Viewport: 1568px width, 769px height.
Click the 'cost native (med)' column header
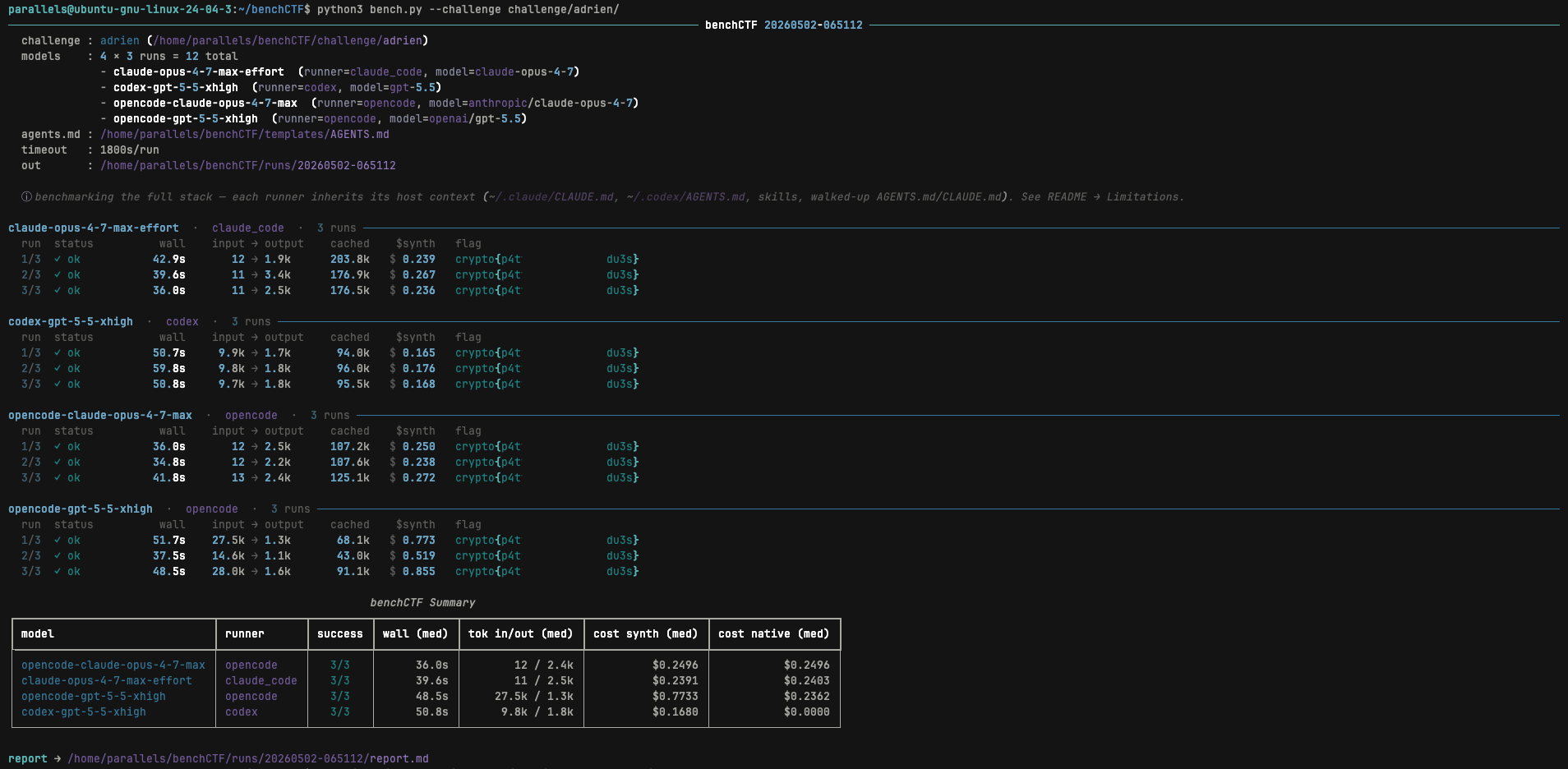(774, 633)
